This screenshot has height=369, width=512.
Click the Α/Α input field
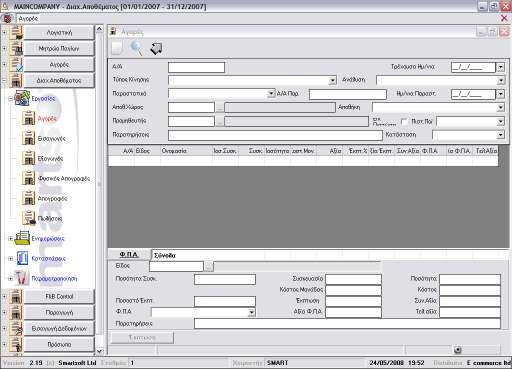pyautogui.click(x=196, y=67)
